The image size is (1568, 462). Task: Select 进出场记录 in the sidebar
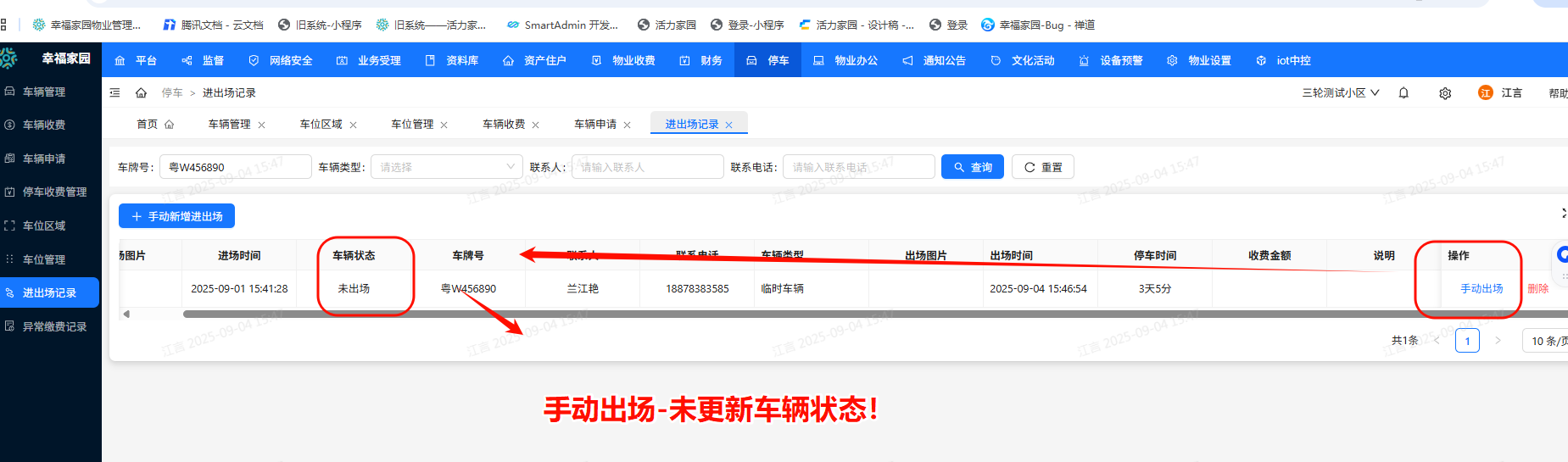point(50,292)
